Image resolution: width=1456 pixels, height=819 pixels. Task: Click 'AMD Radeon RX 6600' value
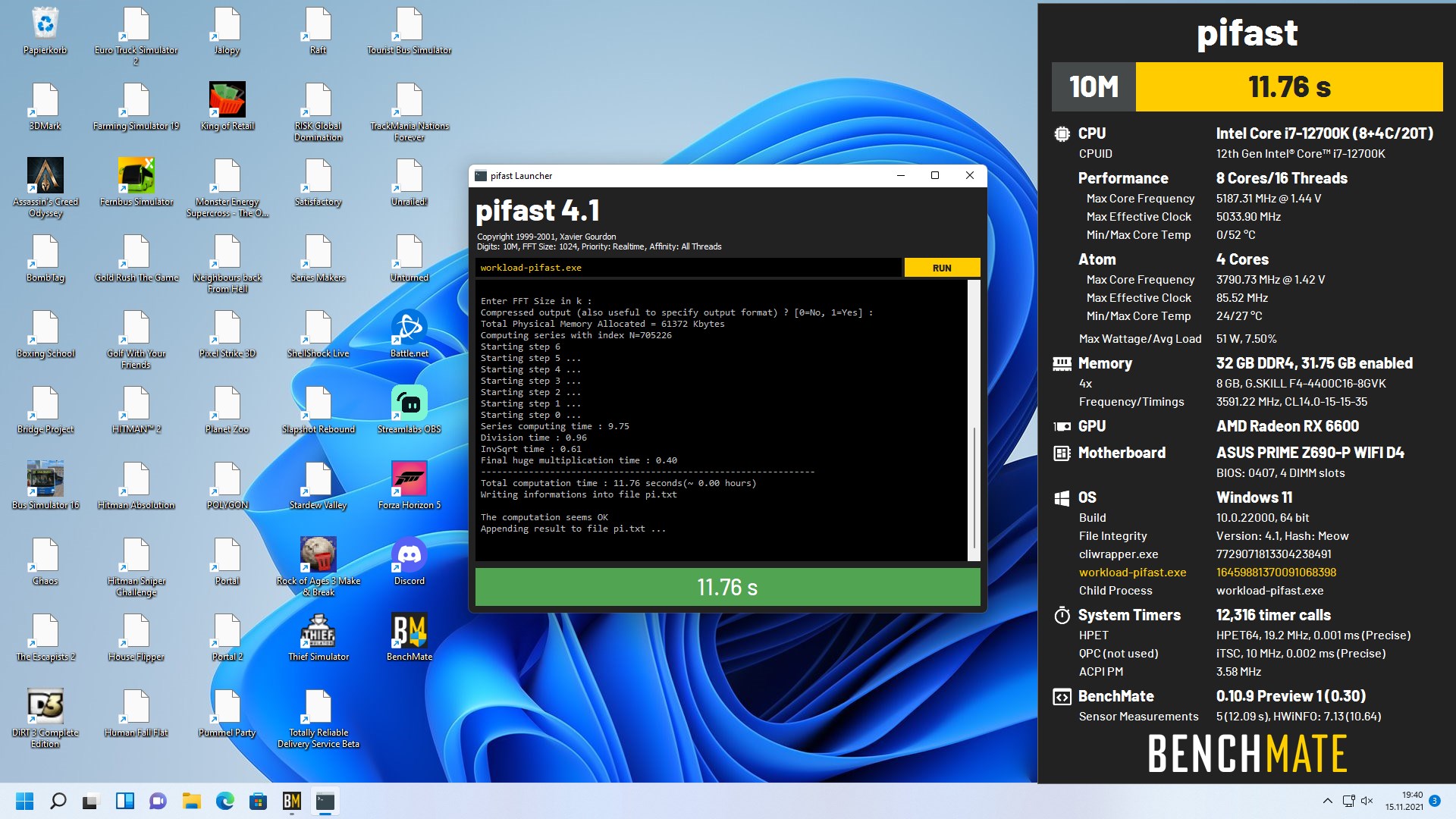(1288, 426)
